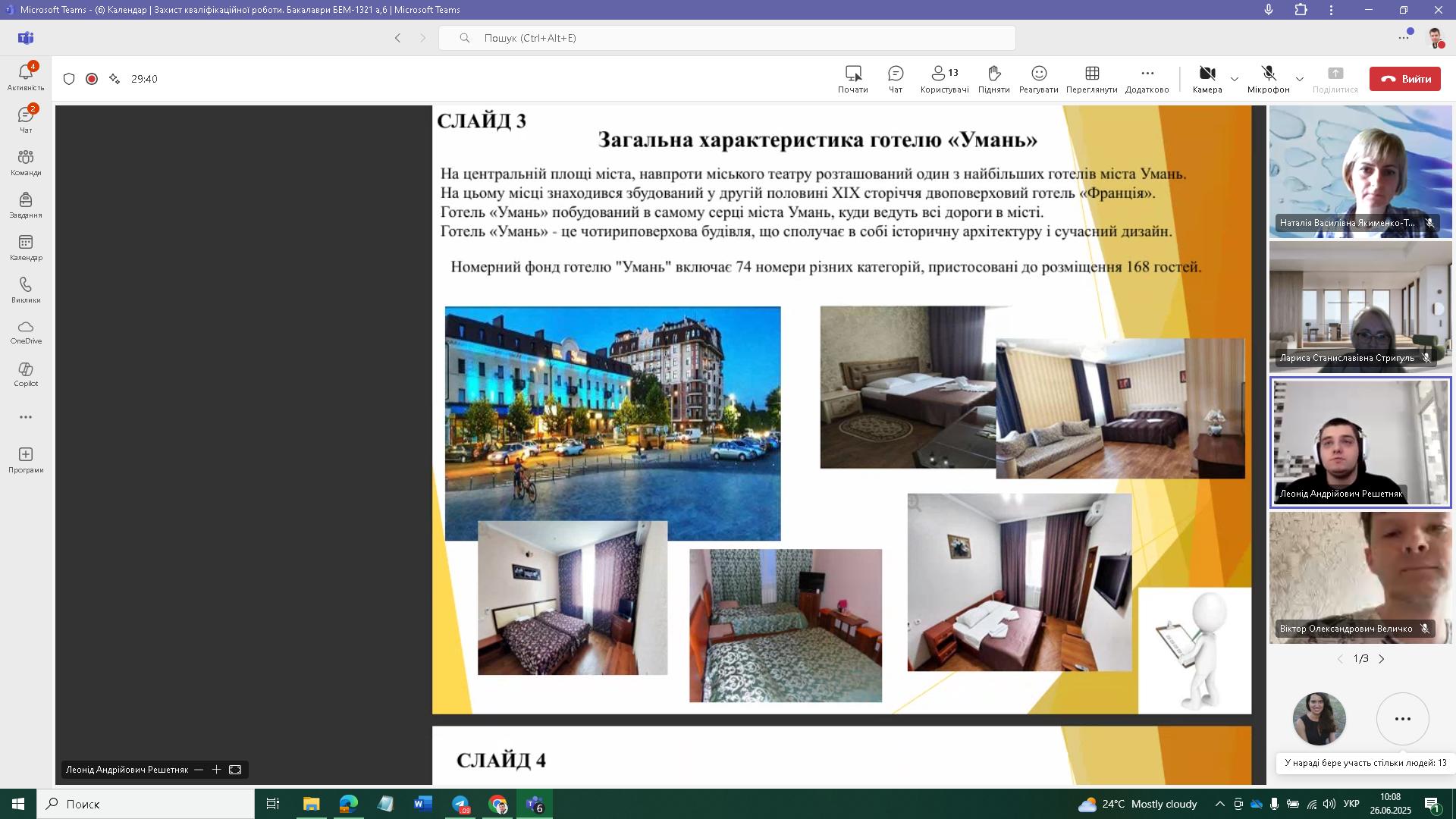Zoom in shared content with plus button

[216, 770]
